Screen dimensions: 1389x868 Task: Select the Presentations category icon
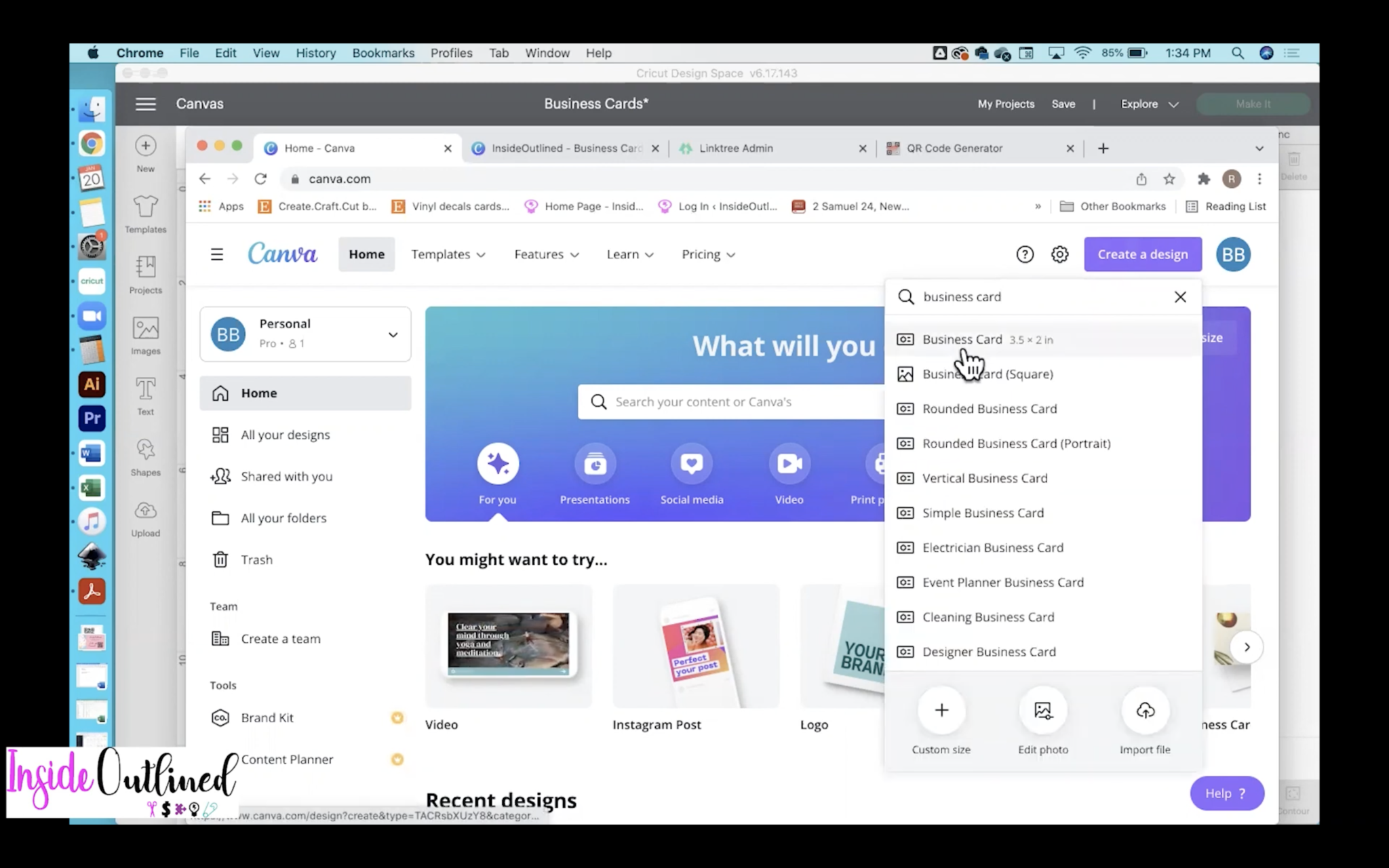click(595, 464)
